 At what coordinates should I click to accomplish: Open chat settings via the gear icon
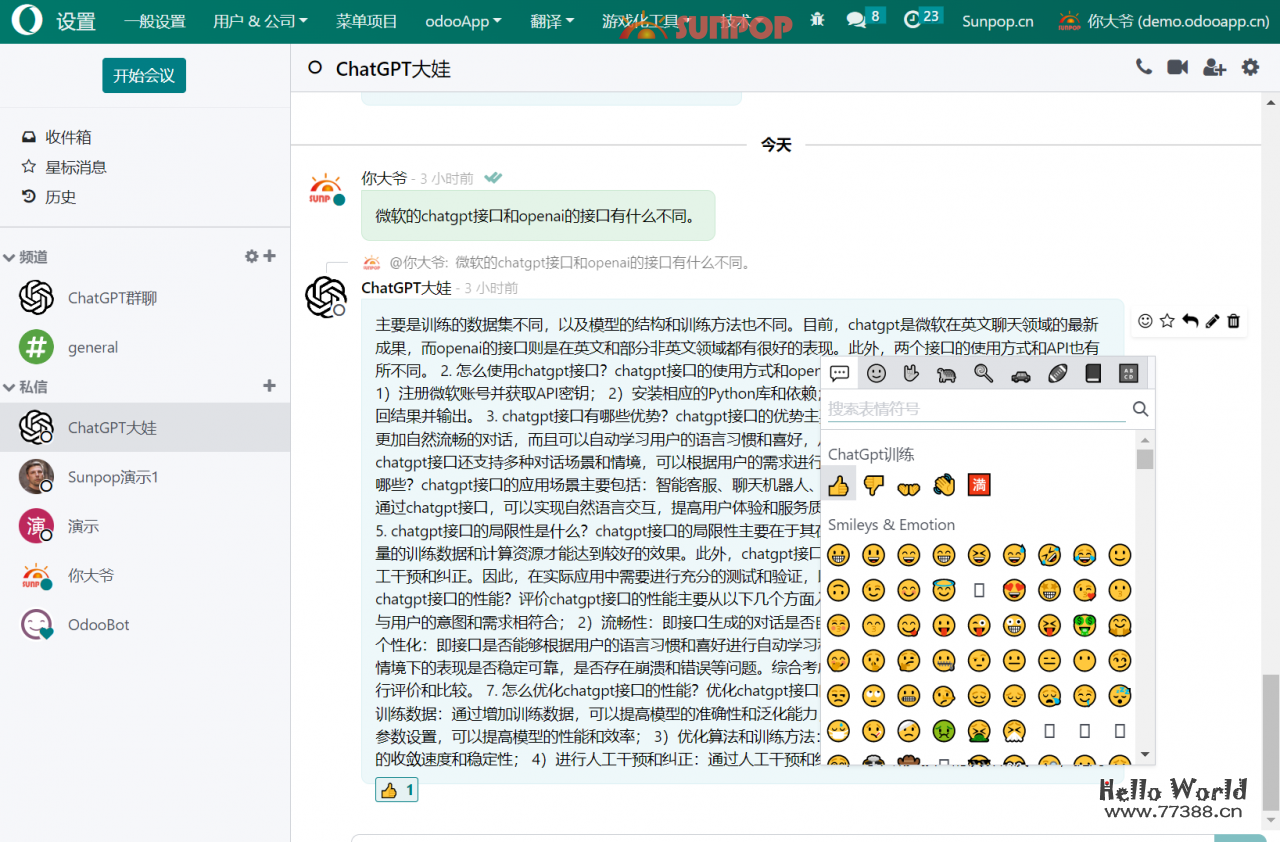(x=1250, y=67)
